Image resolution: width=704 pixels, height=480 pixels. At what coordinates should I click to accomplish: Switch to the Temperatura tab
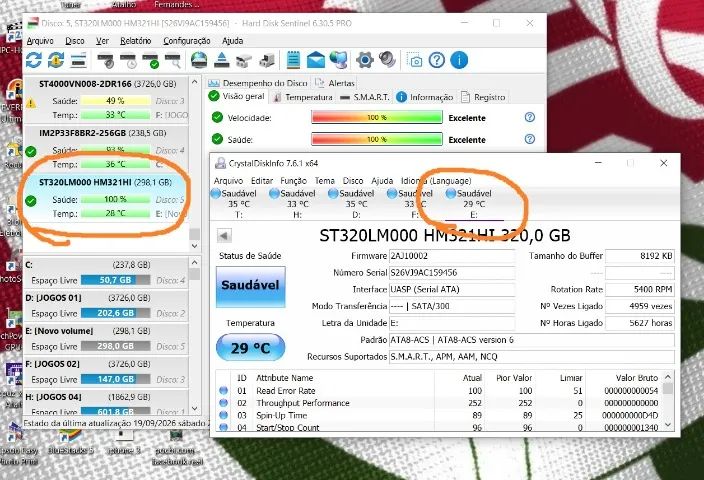(304, 97)
